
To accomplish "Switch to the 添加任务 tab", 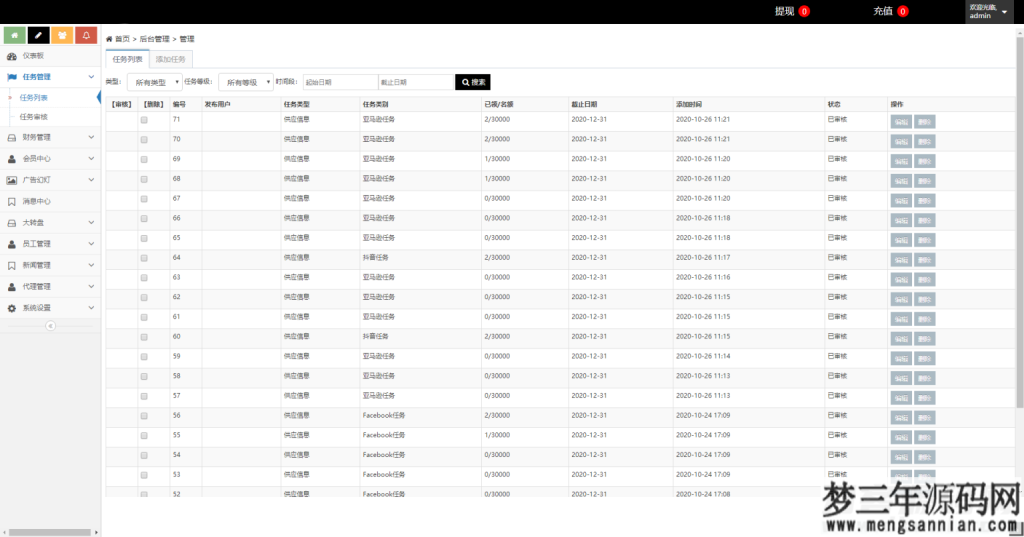I will 171,60.
